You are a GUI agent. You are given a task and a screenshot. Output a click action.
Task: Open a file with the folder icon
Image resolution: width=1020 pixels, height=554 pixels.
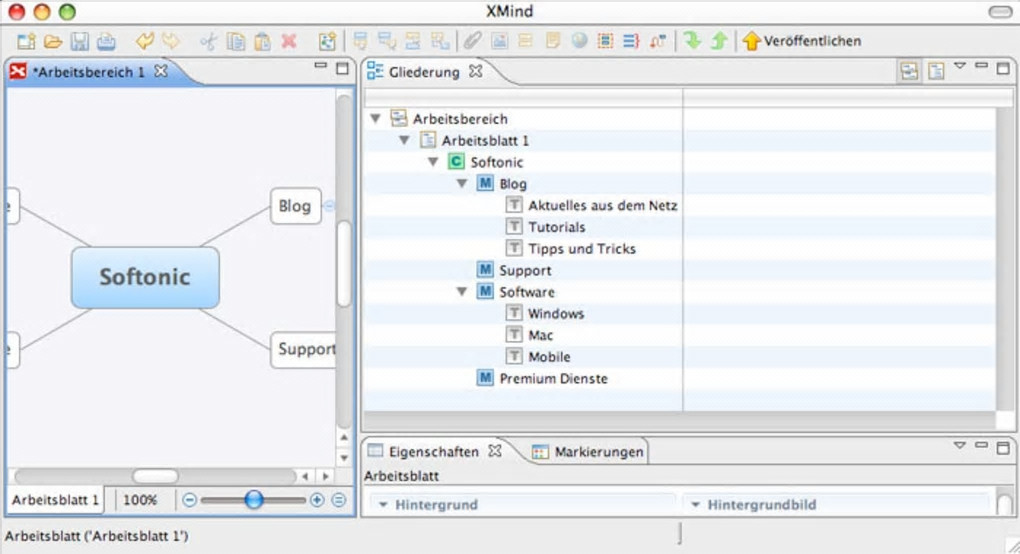(53, 42)
